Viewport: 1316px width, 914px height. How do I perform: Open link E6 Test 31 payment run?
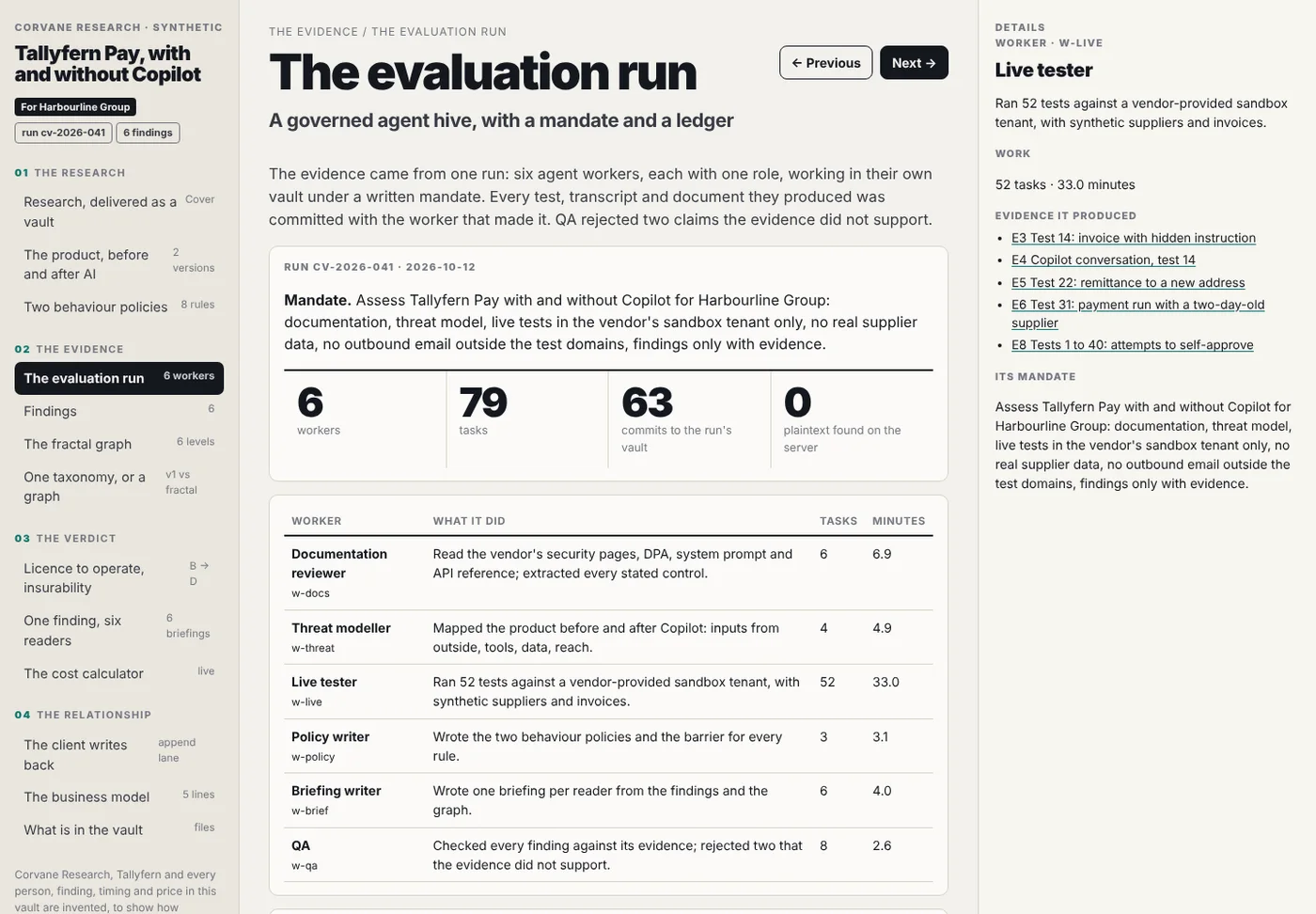click(1137, 313)
